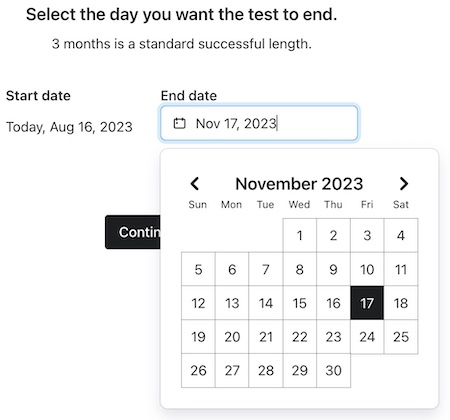Click the calendar icon in End date field
Image resolution: width=450 pixels, height=420 pixels.
[x=179, y=123]
